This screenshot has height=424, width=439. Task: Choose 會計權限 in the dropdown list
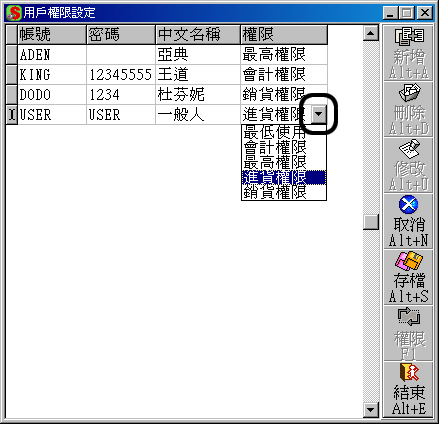[284, 147]
